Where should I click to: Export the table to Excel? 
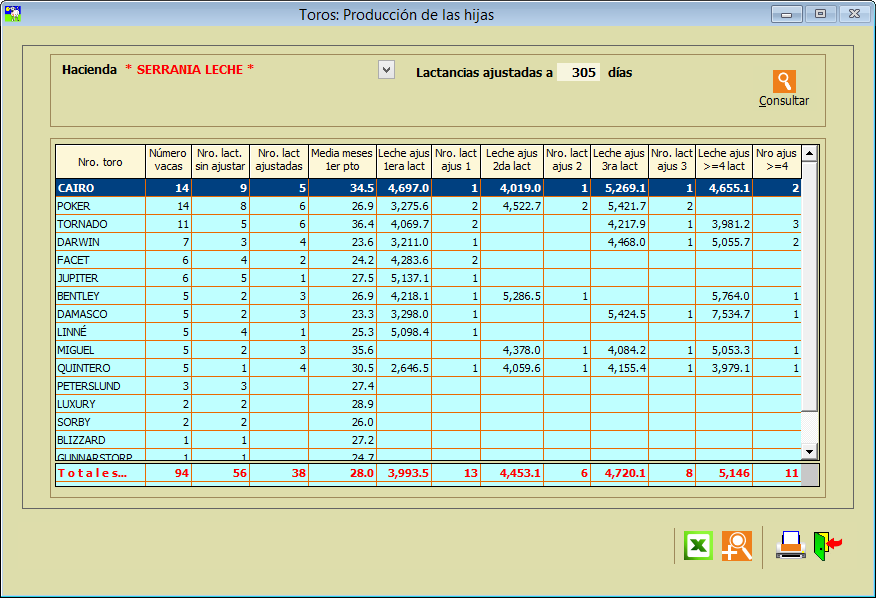click(698, 546)
